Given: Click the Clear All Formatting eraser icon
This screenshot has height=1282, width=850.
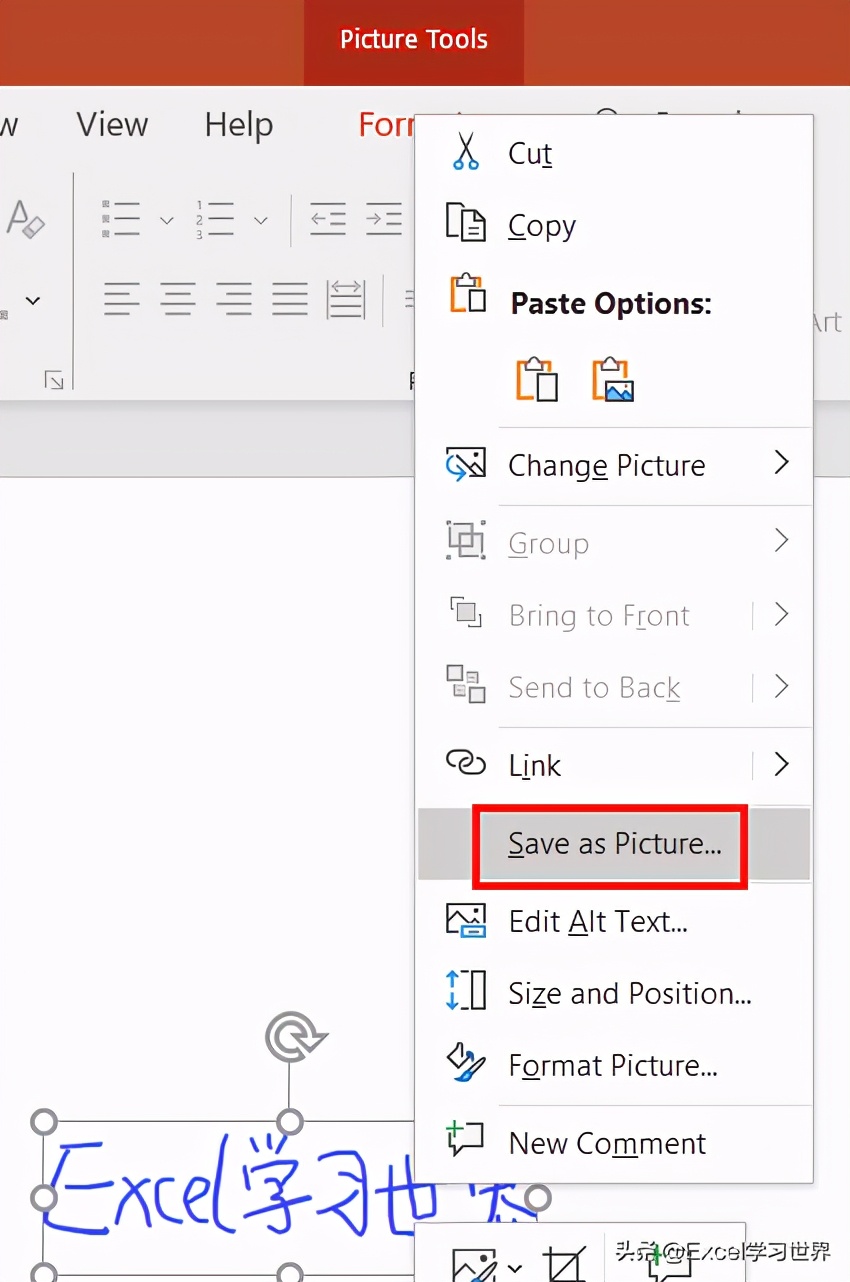Looking at the screenshot, I should click(25, 217).
